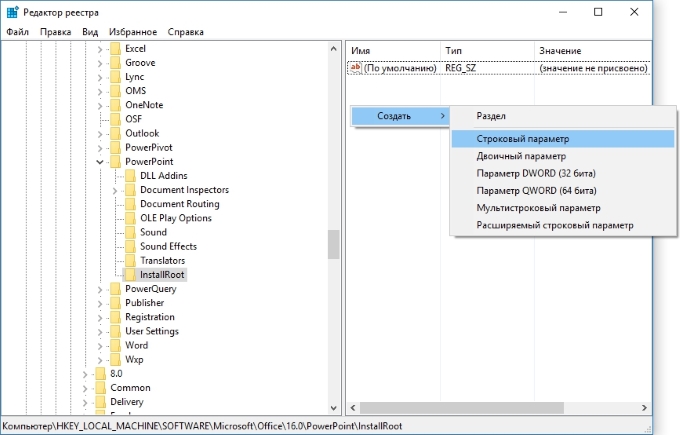Viewport: 680px width, 435px height.
Task: Click the tree scrollbar down arrow
Action: (x=333, y=408)
